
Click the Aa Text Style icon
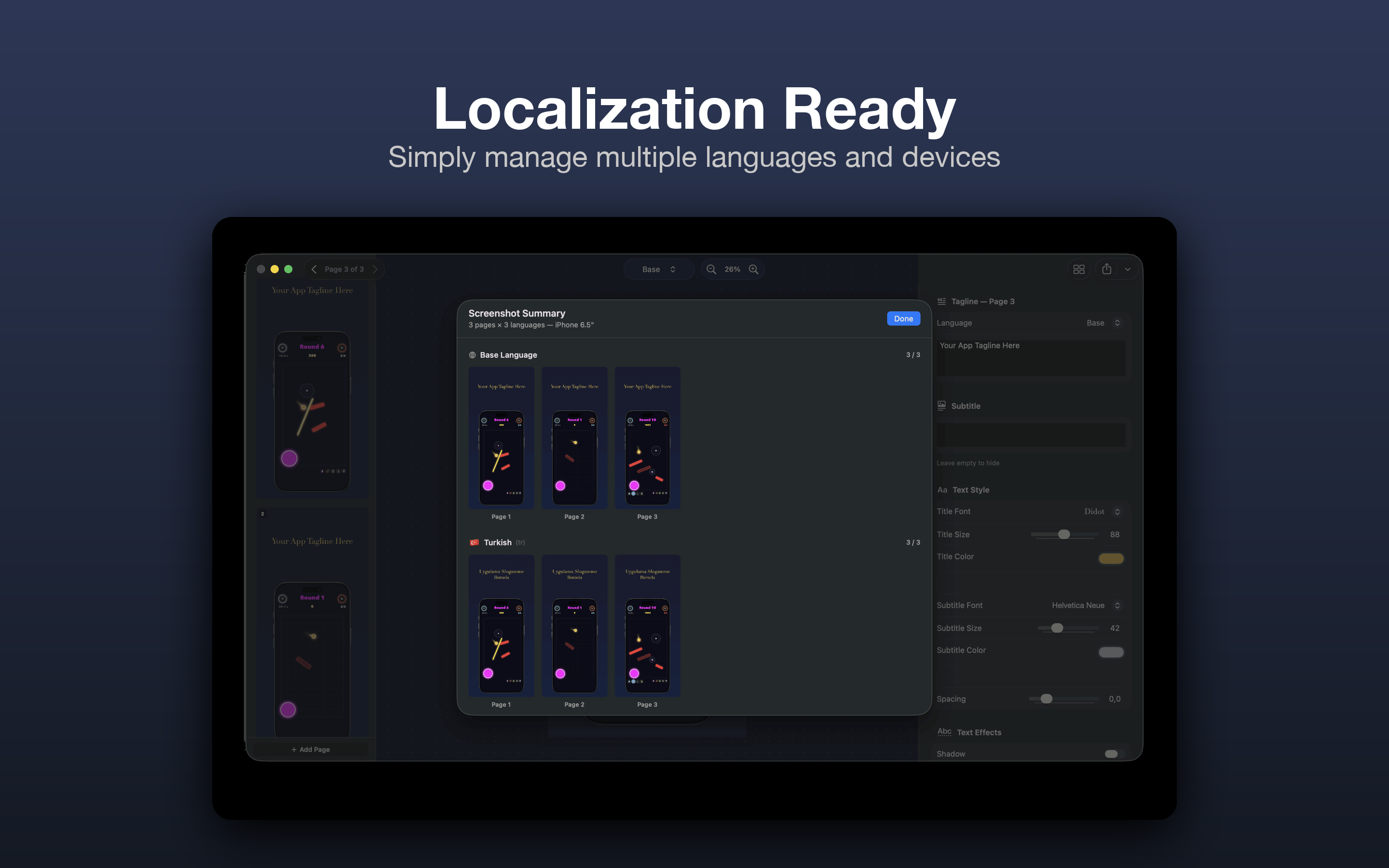tap(943, 489)
